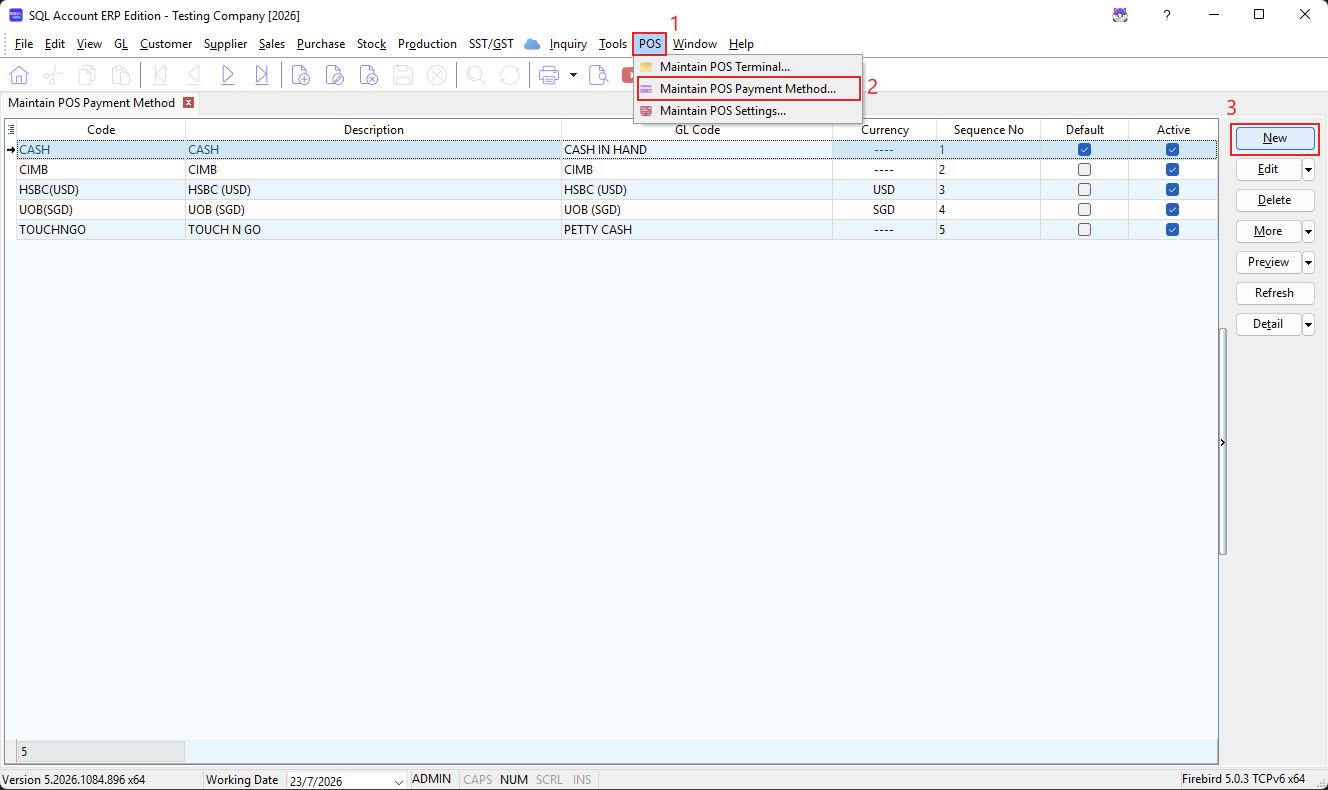Click the UOB (SGD) description cell
The height and width of the screenshot is (790, 1328).
coord(373,210)
